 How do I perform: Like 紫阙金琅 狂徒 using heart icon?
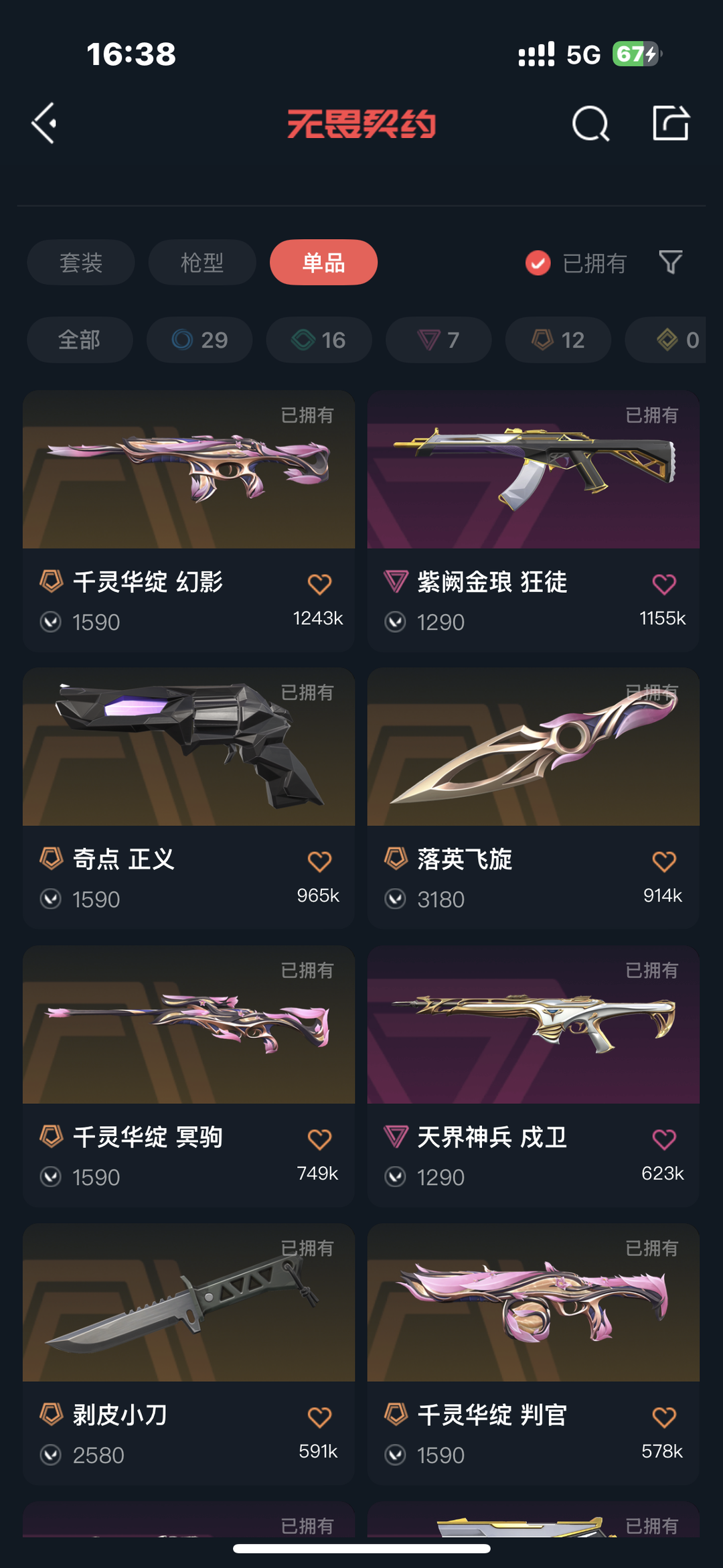click(664, 584)
